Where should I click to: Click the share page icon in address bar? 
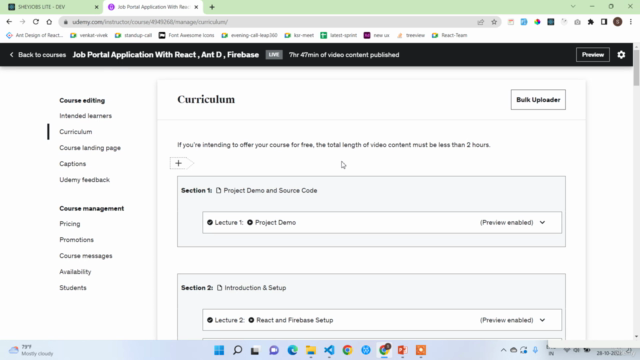(x=480, y=22)
